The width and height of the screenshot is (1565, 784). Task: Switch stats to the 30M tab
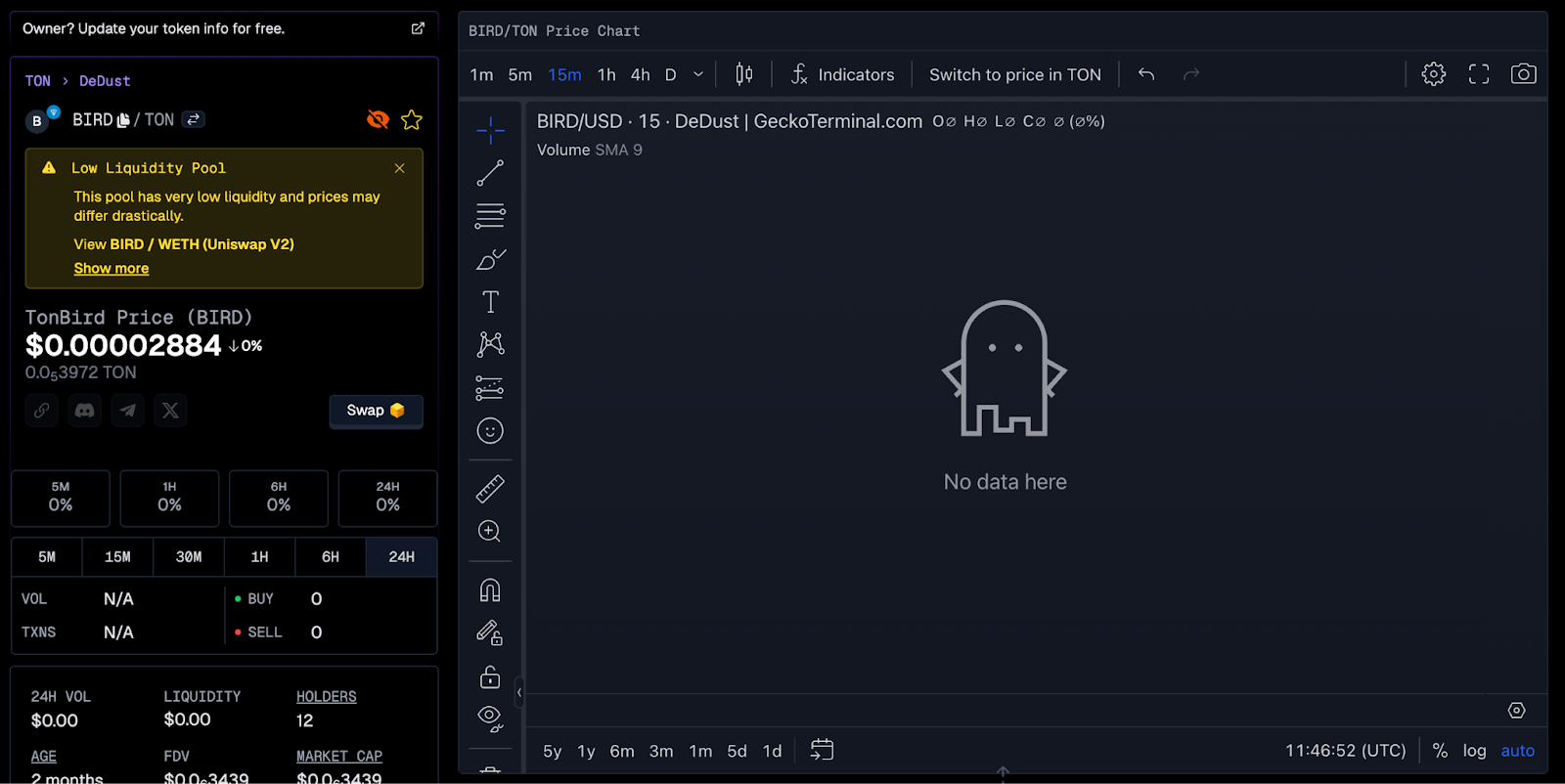point(189,557)
